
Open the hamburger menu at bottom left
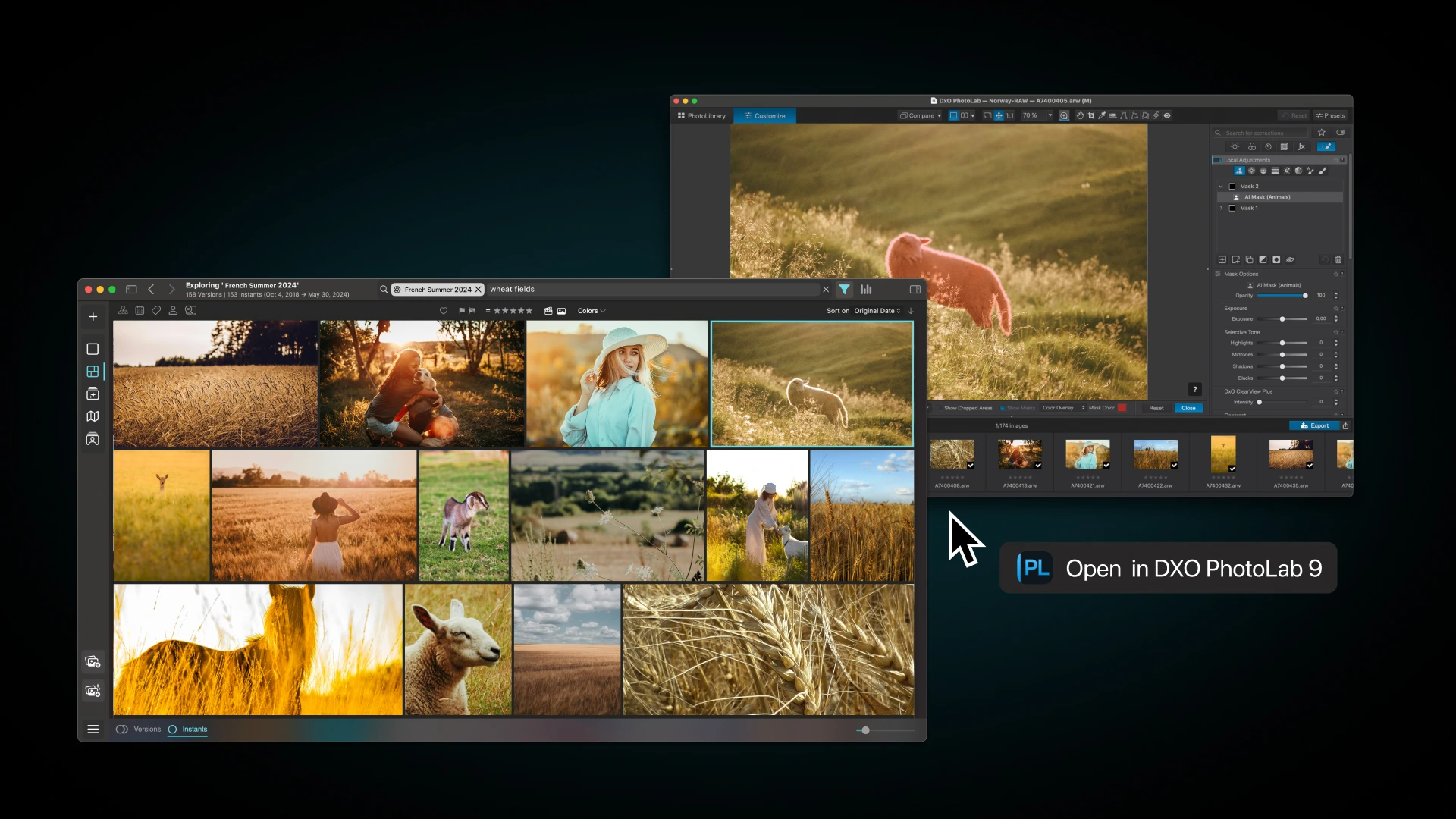(x=93, y=729)
